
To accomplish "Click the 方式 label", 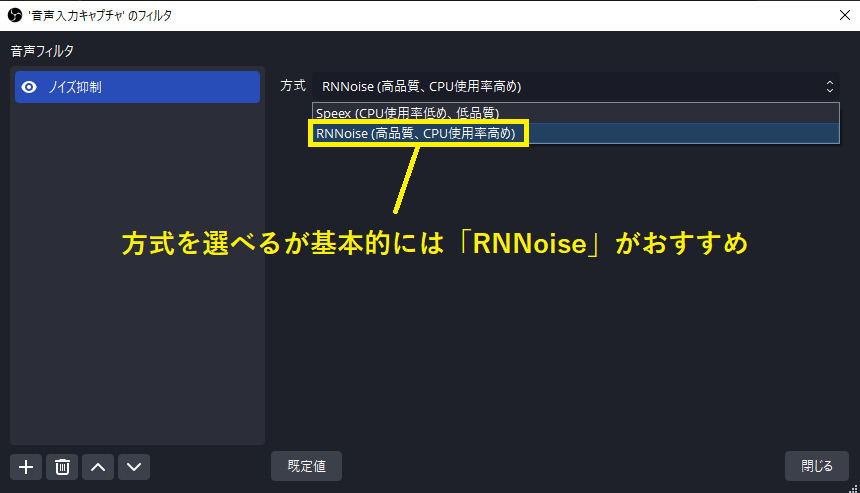I will (293, 86).
